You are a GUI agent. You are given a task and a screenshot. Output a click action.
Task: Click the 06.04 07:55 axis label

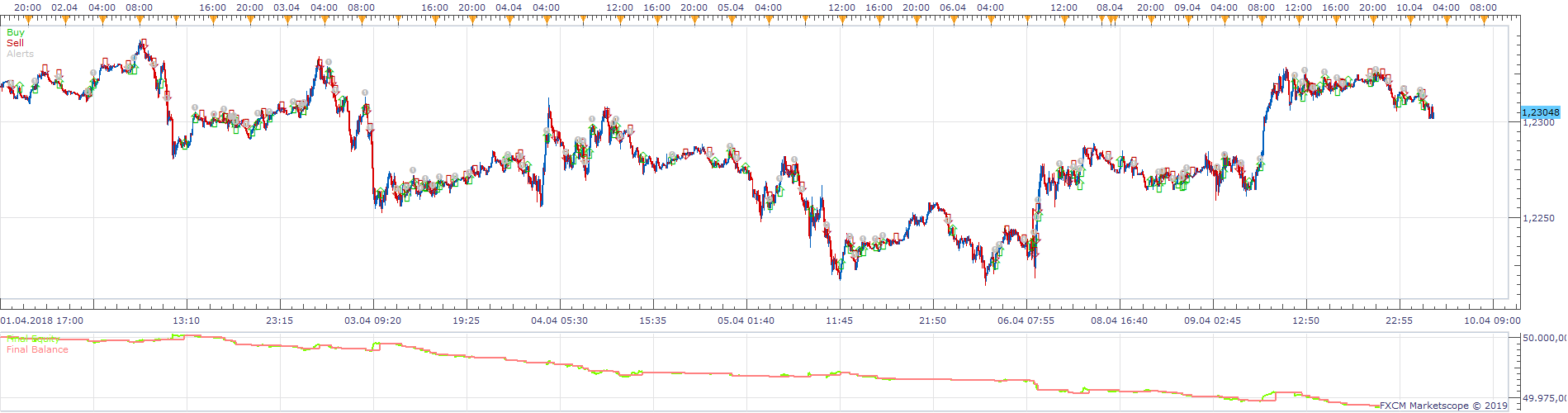[x=1026, y=320]
